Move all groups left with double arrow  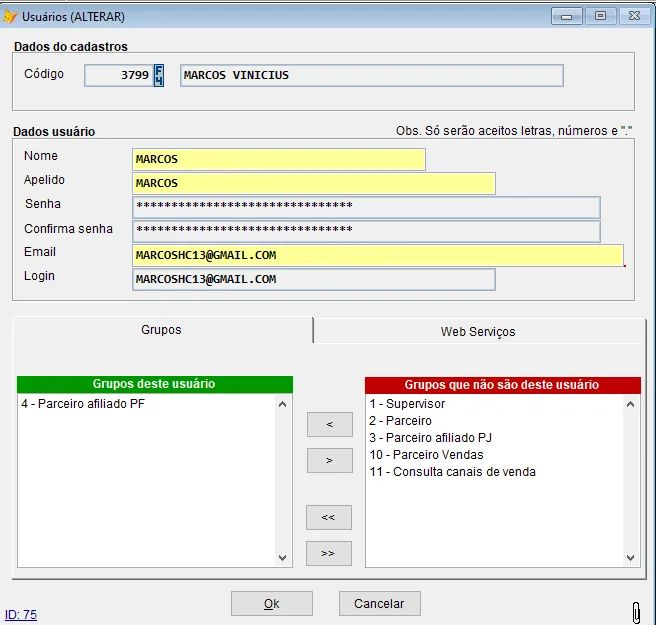point(329,517)
